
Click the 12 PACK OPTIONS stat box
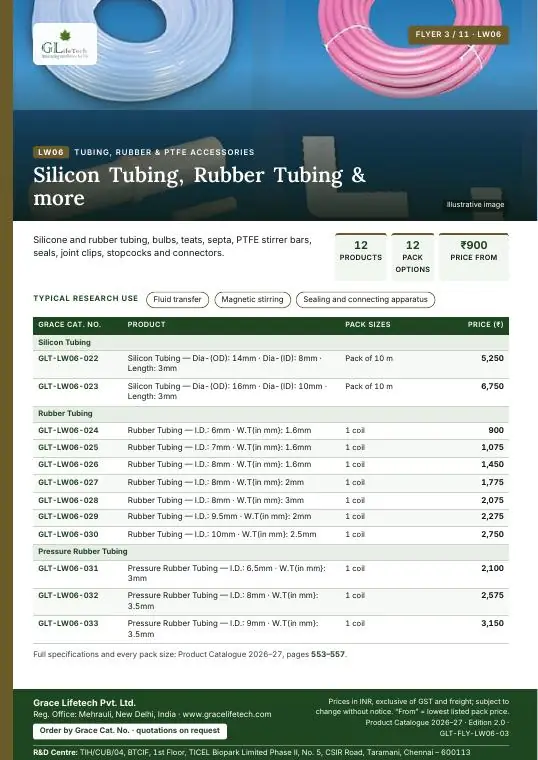point(412,256)
